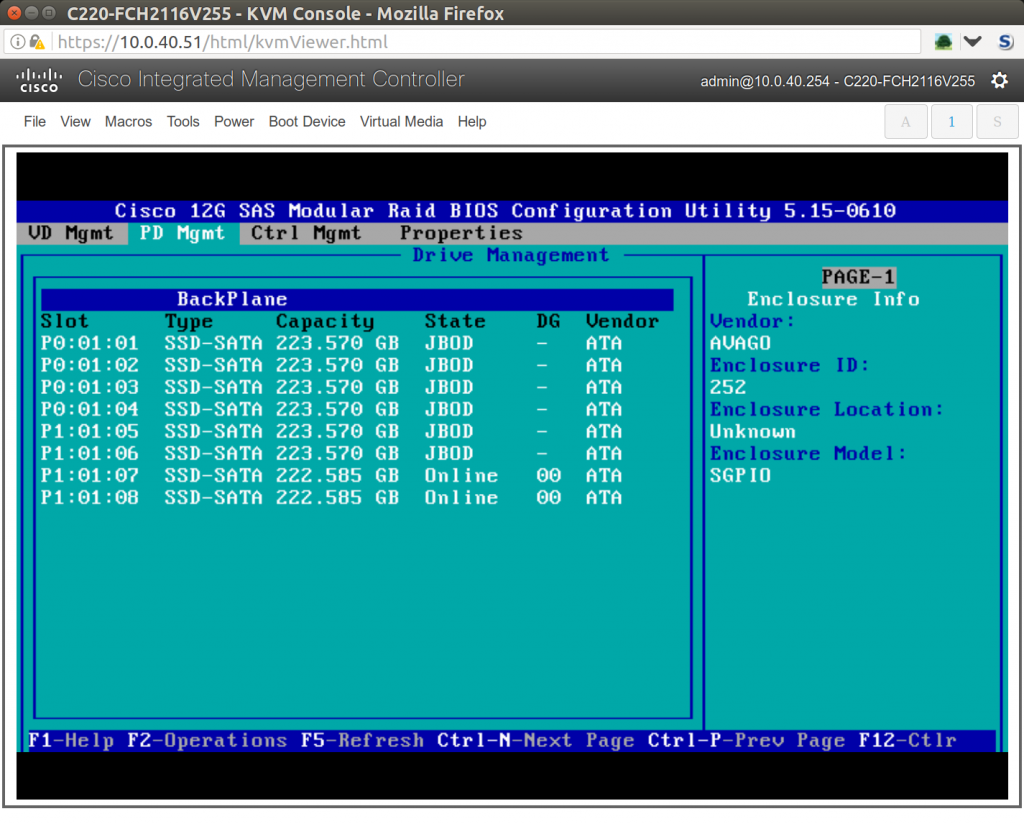Viewport: 1024px width, 824px height.
Task: Open the Virtual Media menu
Action: [401, 121]
